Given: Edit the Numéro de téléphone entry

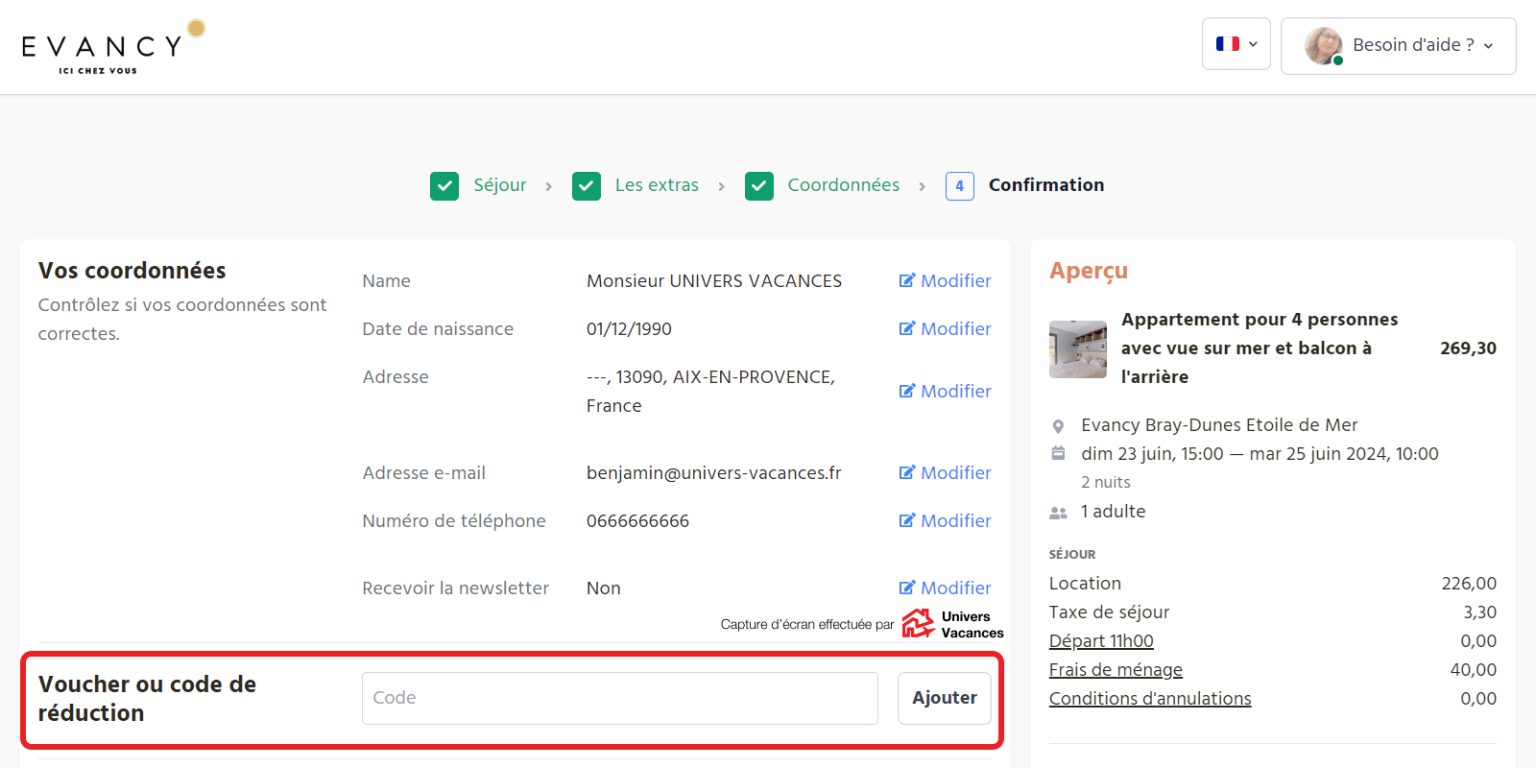Looking at the screenshot, I should click(x=944, y=521).
